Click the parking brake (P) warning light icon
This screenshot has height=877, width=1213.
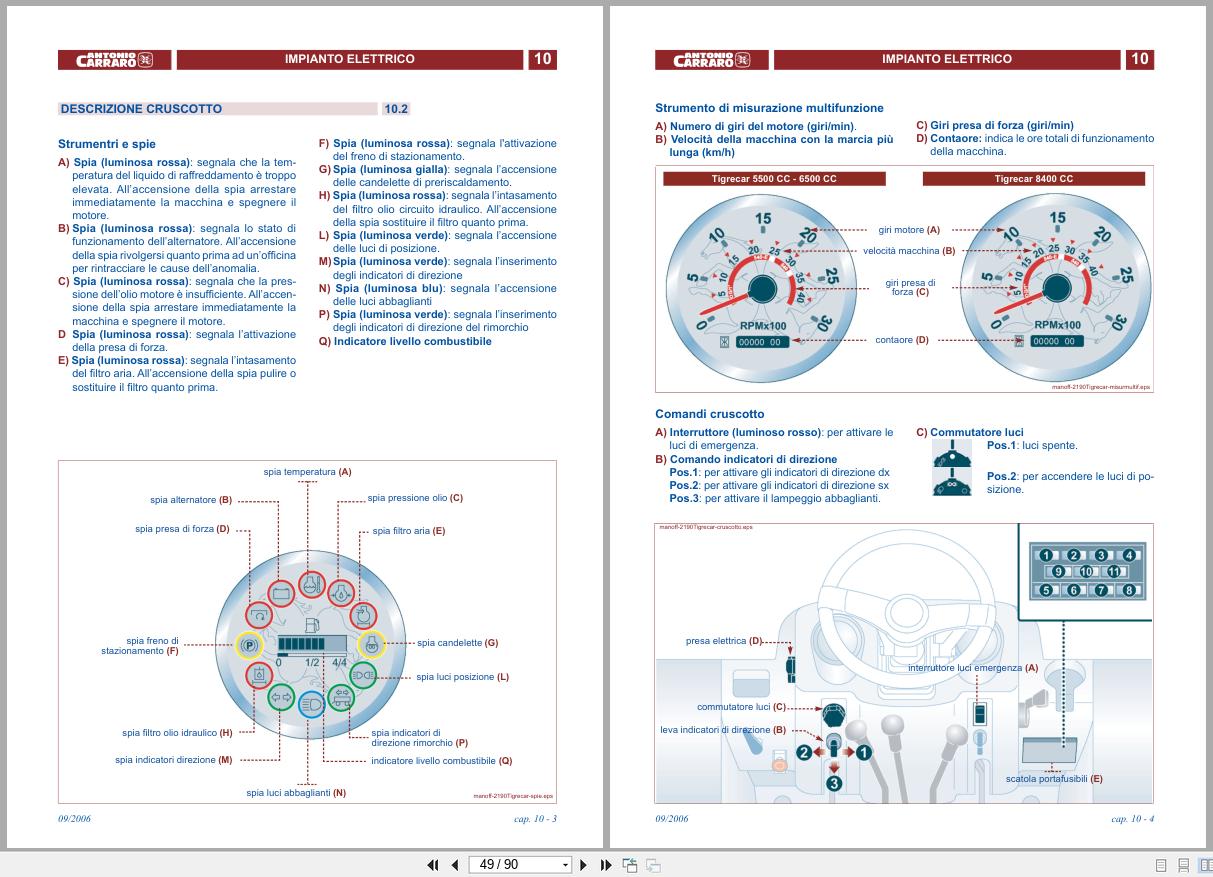tap(248, 646)
